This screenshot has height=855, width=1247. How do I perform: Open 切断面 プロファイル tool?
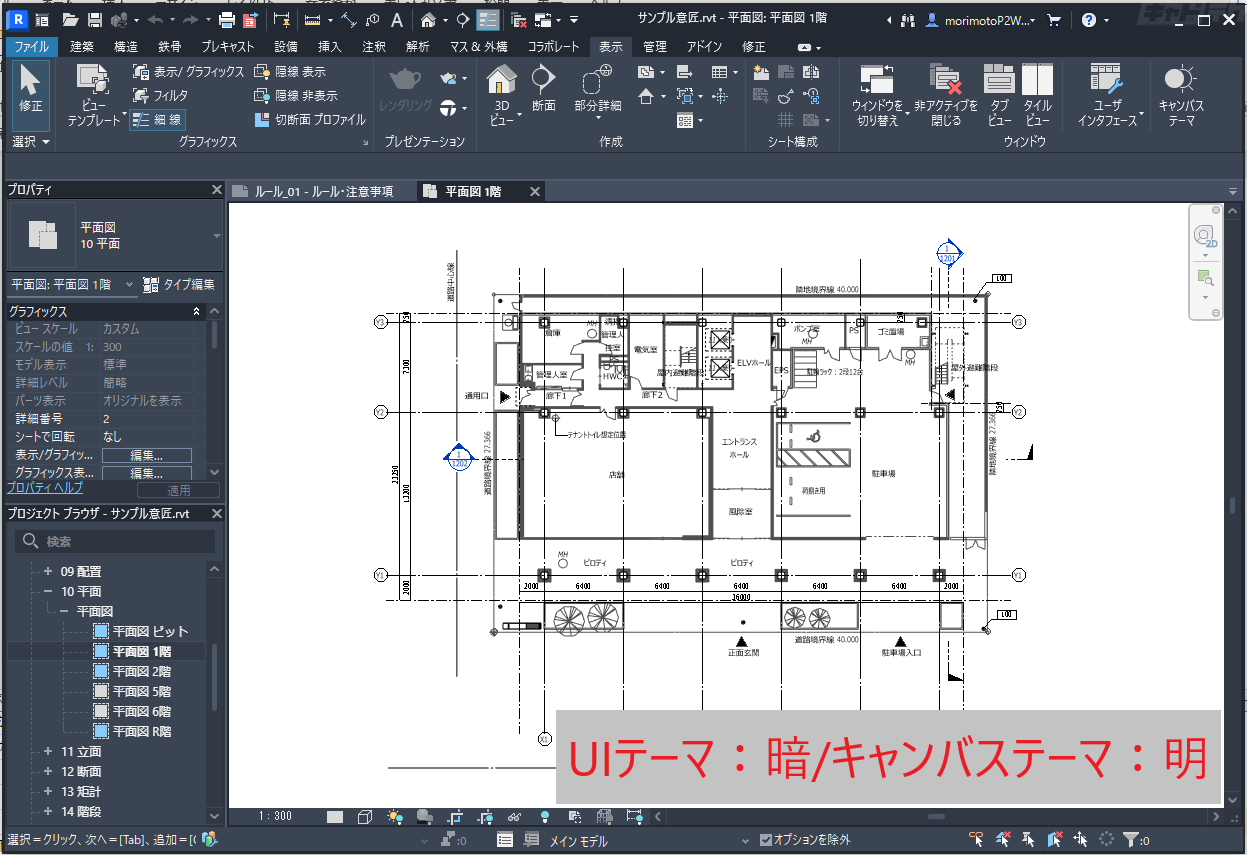(x=311, y=120)
